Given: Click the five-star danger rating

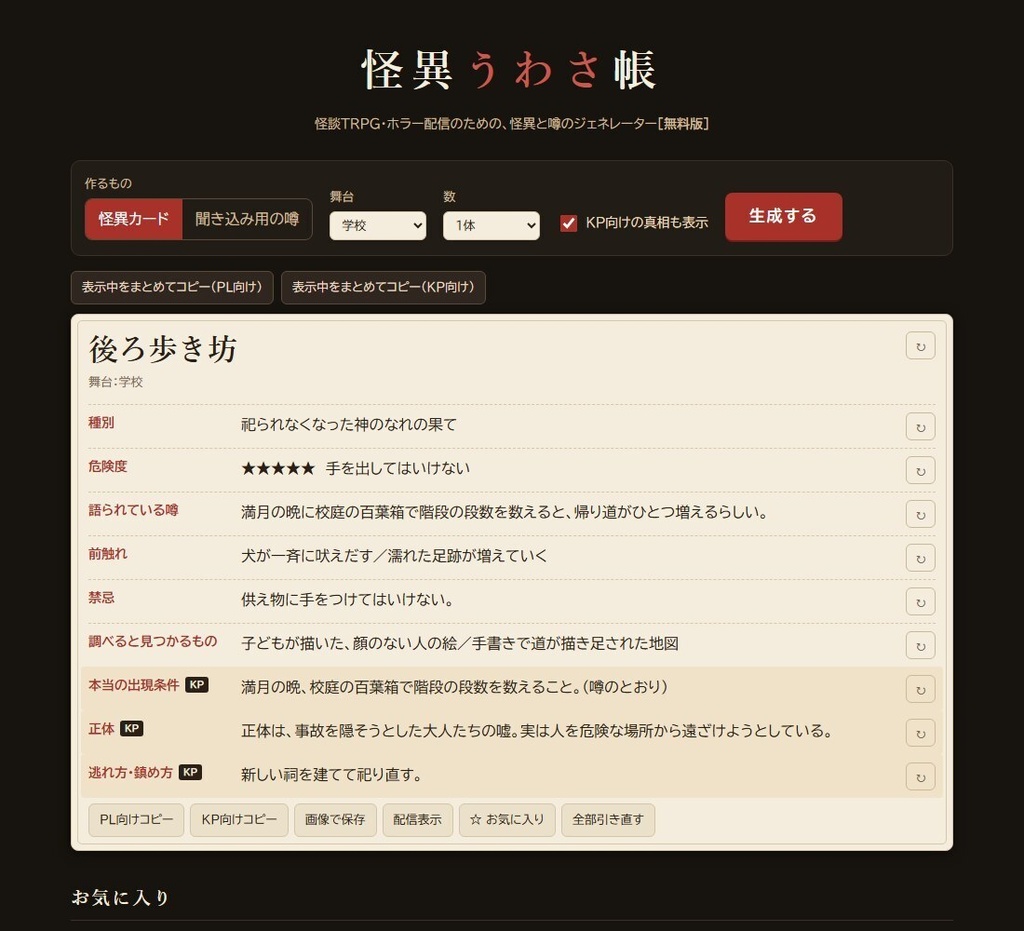Looking at the screenshot, I should click(x=278, y=469).
